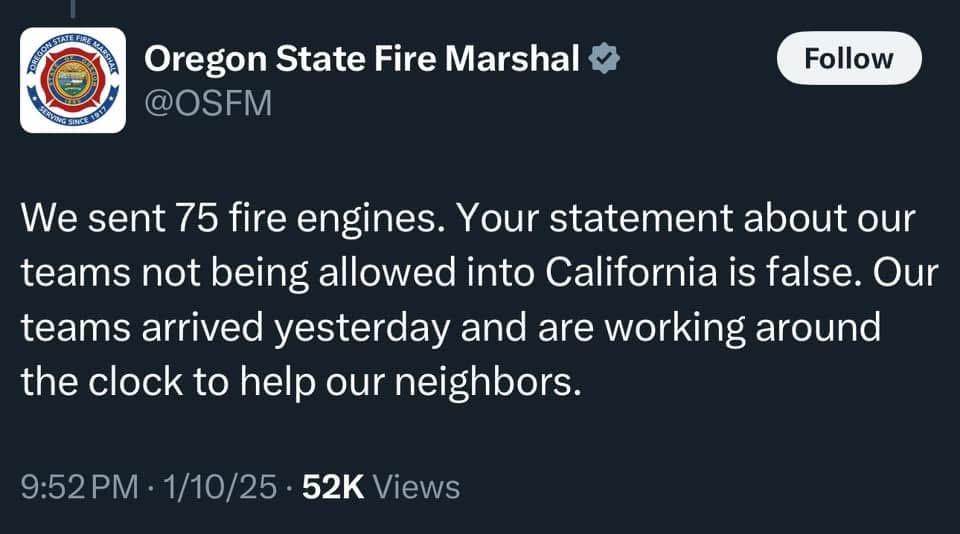This screenshot has width=960, height=534.
Task: Follow the Oregon State Fire Marshal account
Action: [x=849, y=58]
